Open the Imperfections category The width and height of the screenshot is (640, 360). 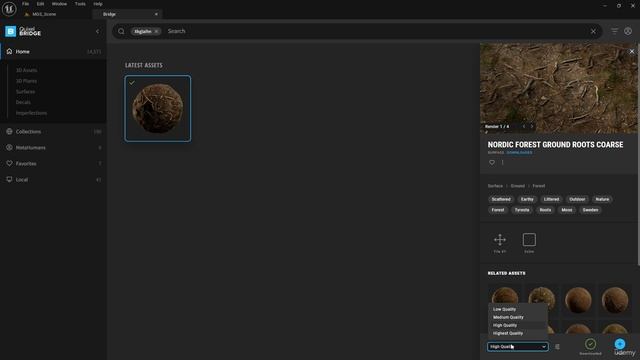tap(31, 113)
